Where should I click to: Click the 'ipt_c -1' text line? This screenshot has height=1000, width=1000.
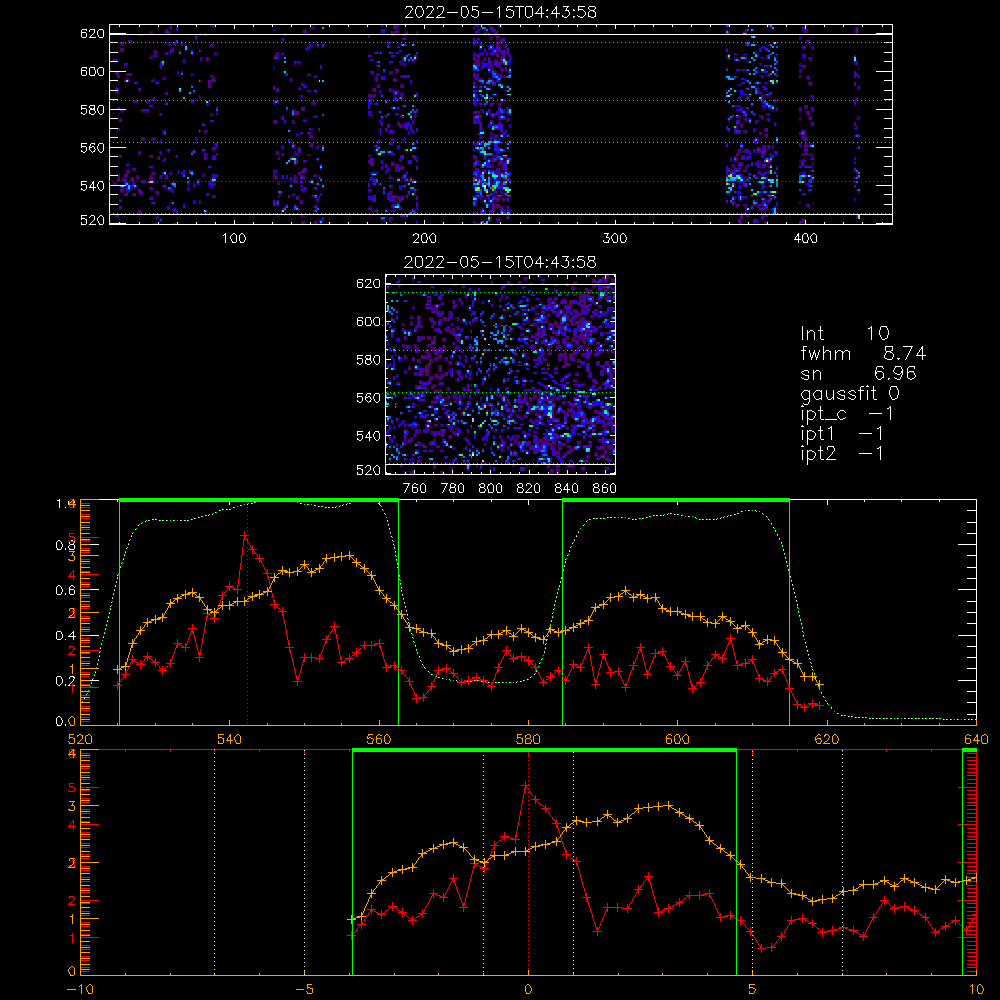coord(846,414)
